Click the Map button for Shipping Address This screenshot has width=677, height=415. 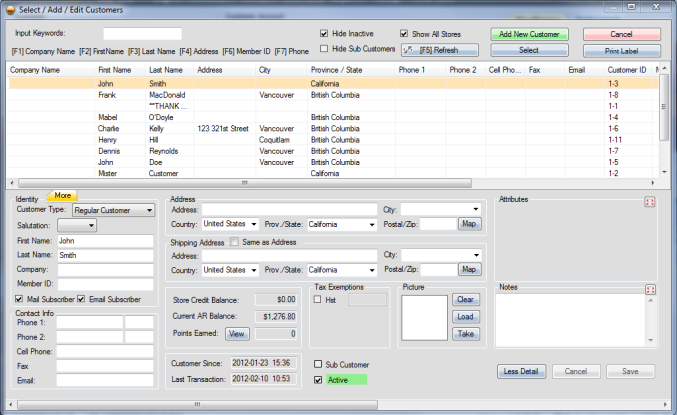point(469,269)
